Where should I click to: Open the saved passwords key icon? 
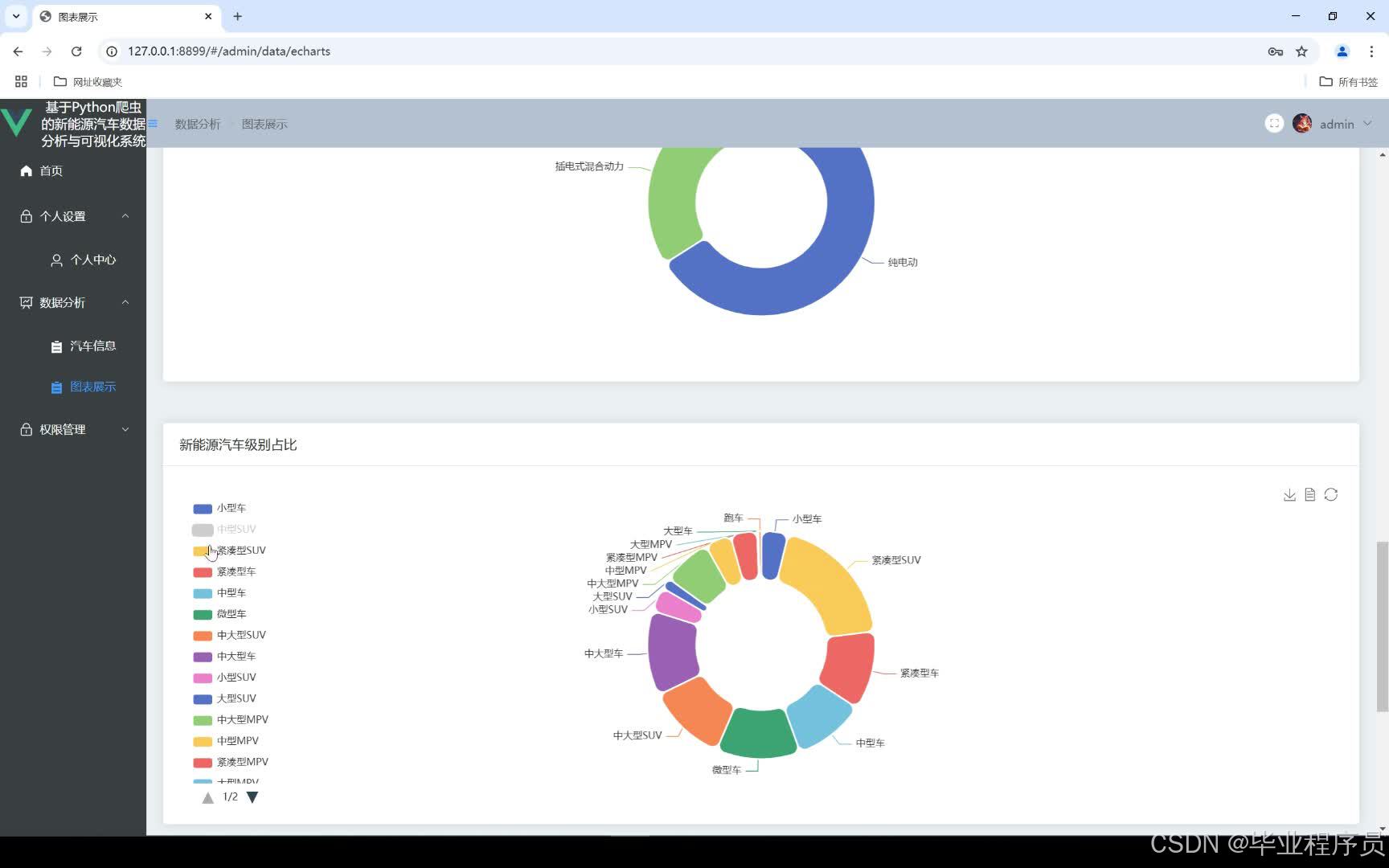[x=1276, y=51]
